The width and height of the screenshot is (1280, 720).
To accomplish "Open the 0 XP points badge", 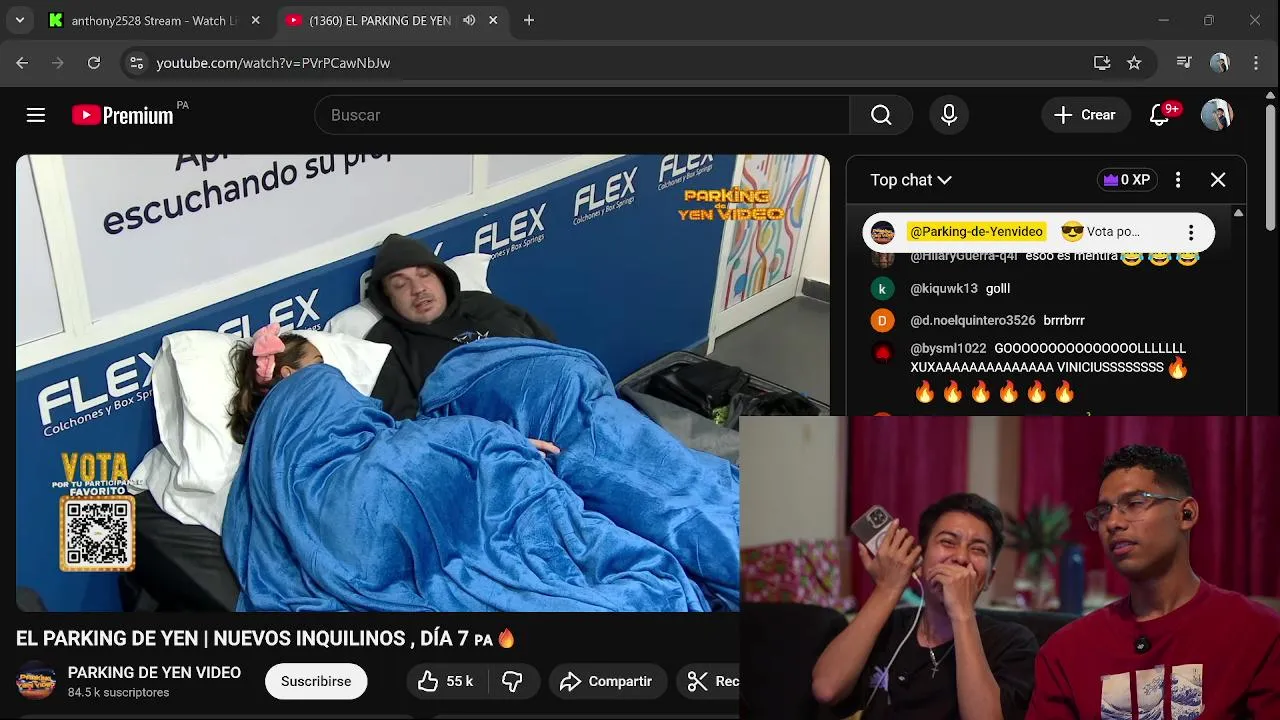I will point(1127,180).
